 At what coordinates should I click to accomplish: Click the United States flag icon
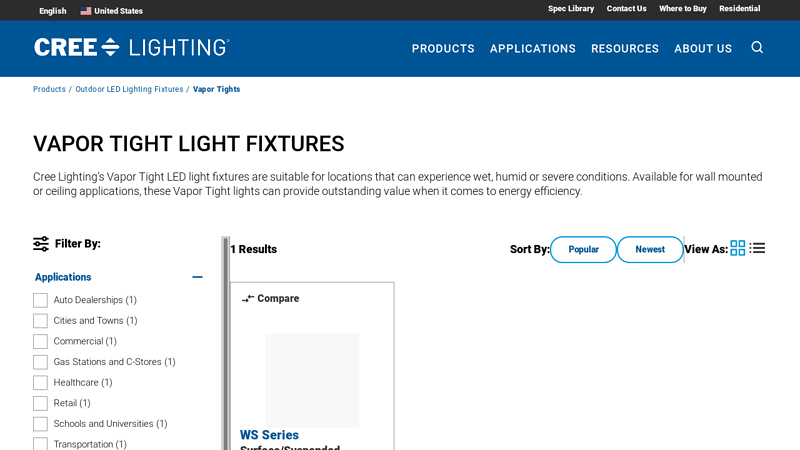point(86,11)
